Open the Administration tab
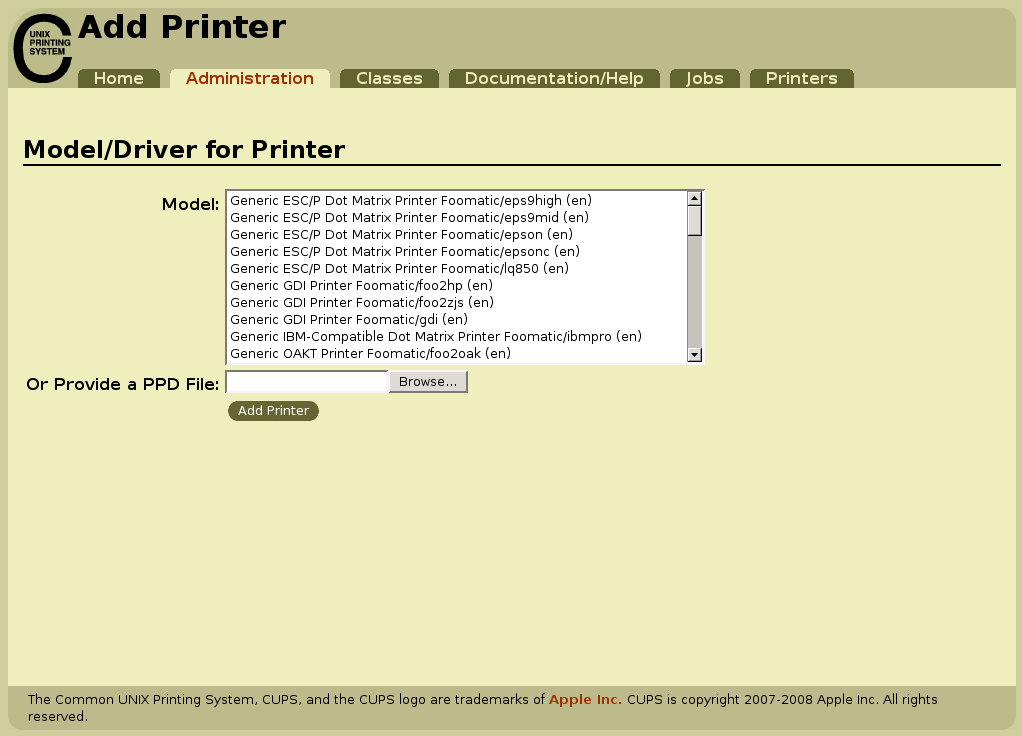 coord(249,77)
